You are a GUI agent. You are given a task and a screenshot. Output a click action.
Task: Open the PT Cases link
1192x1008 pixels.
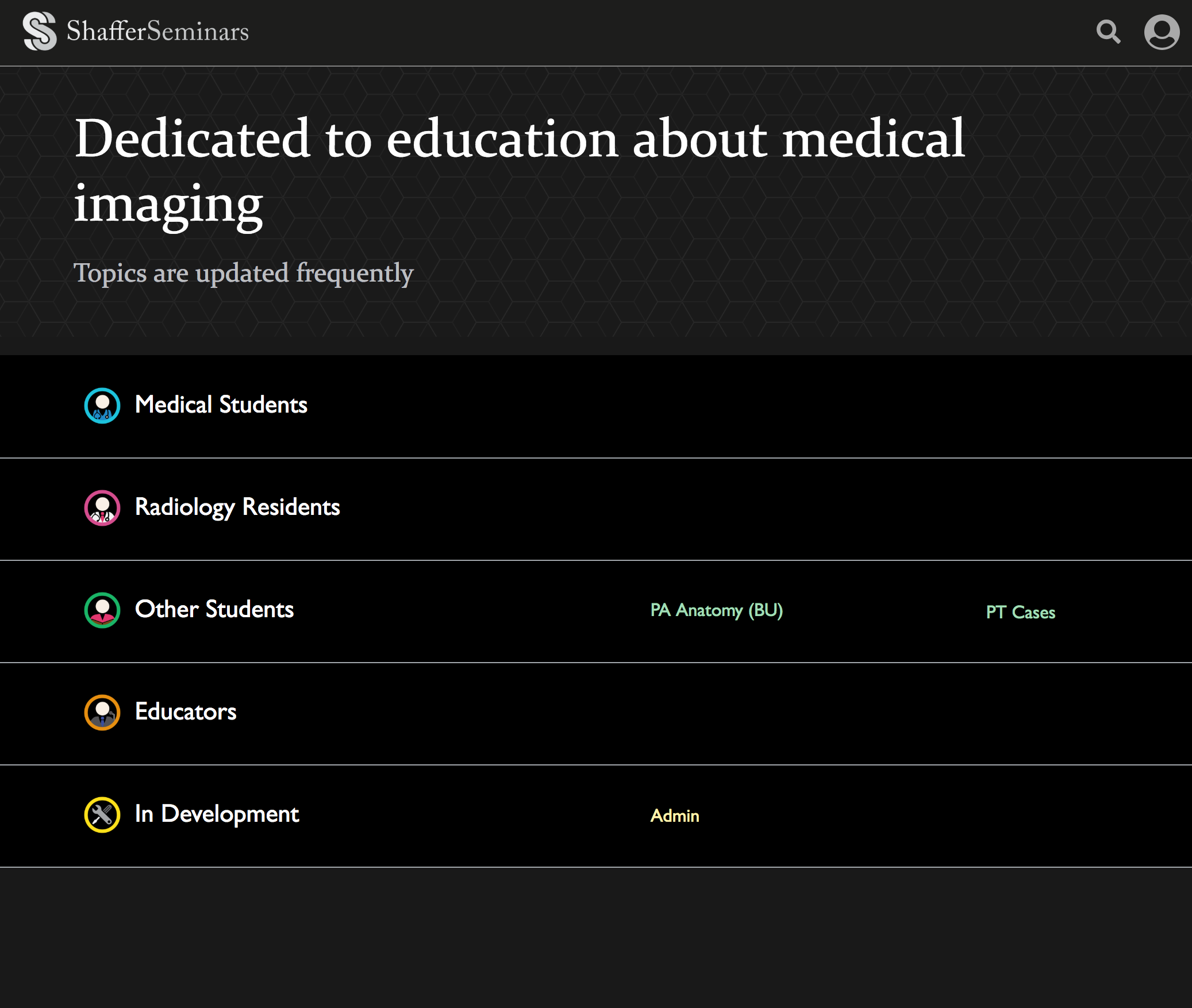(x=1021, y=613)
